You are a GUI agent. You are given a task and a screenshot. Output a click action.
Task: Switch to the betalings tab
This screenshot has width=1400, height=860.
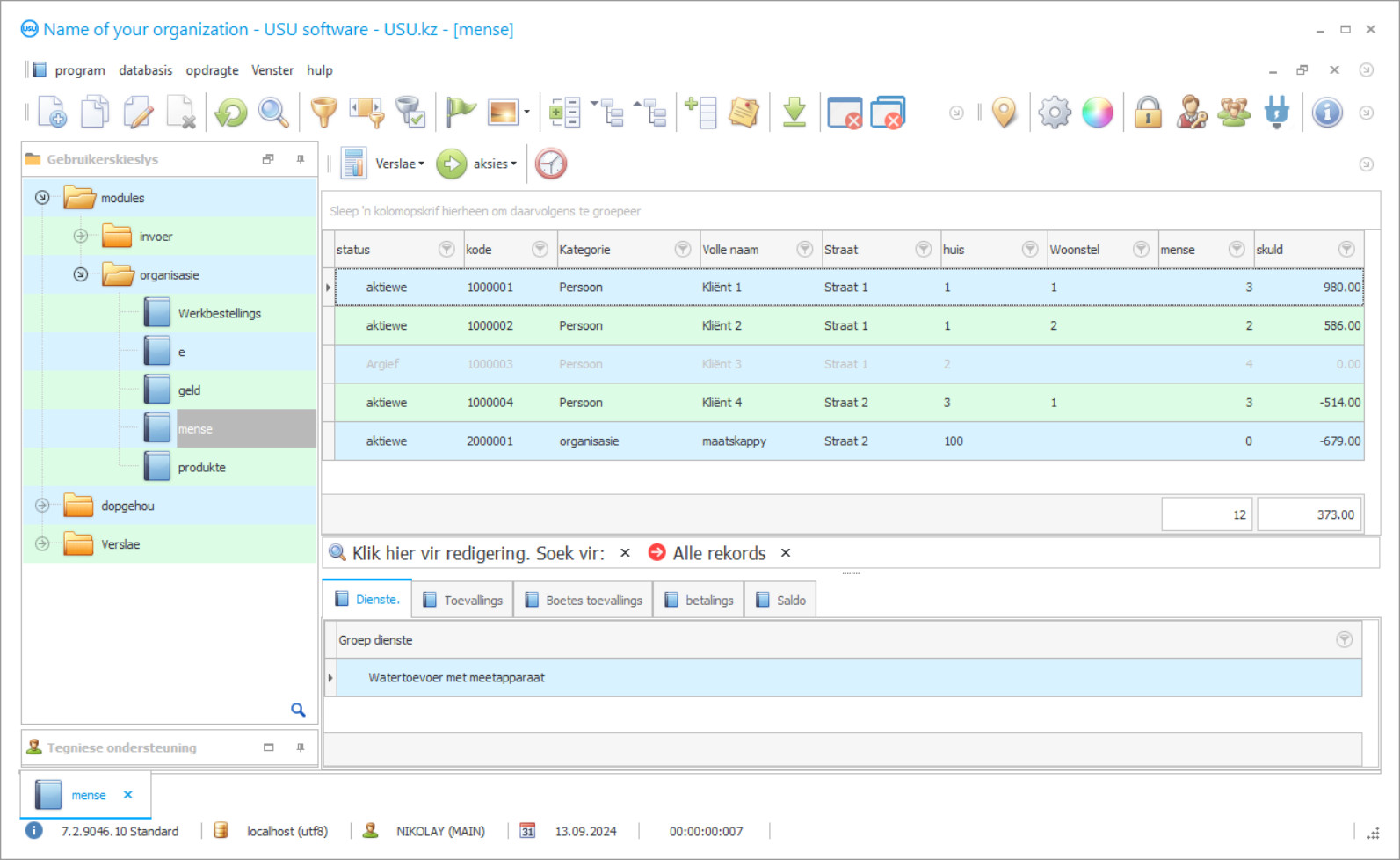pos(700,600)
